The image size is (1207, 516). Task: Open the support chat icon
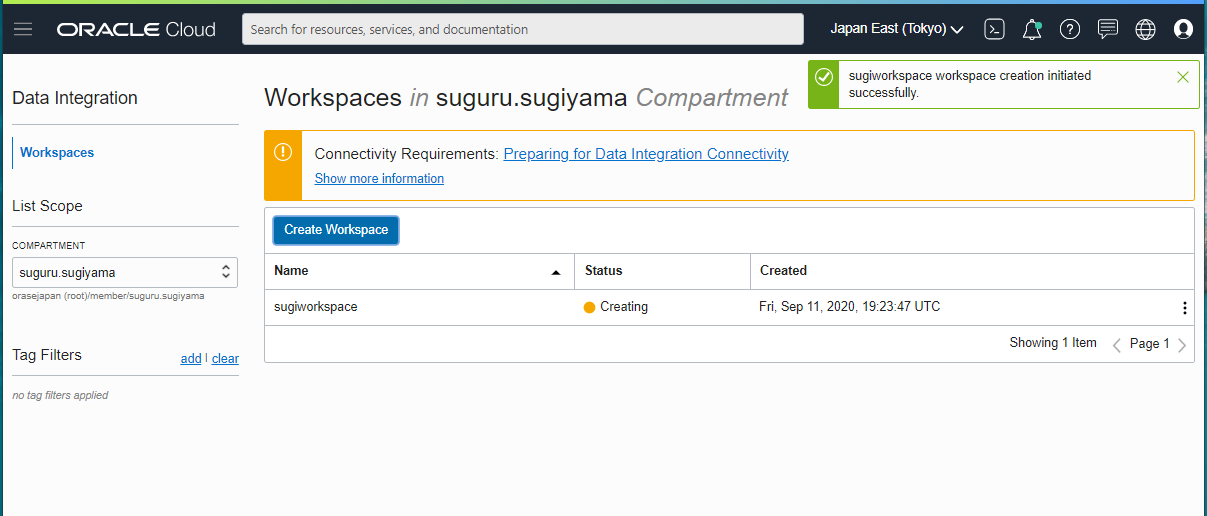(x=1108, y=29)
